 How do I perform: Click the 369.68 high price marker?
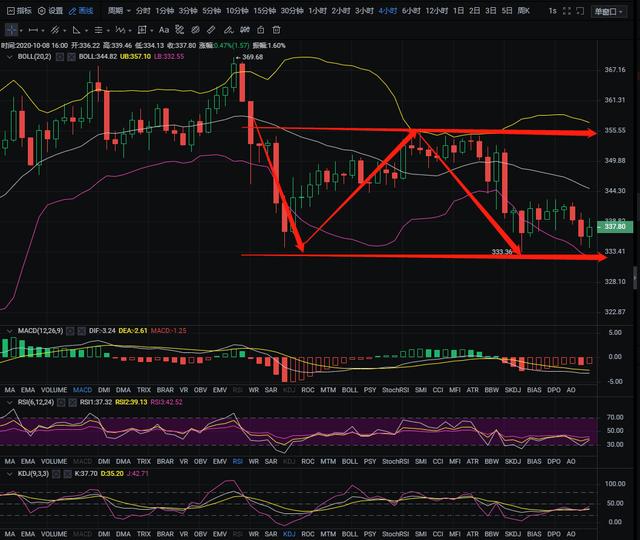pyautogui.click(x=250, y=57)
